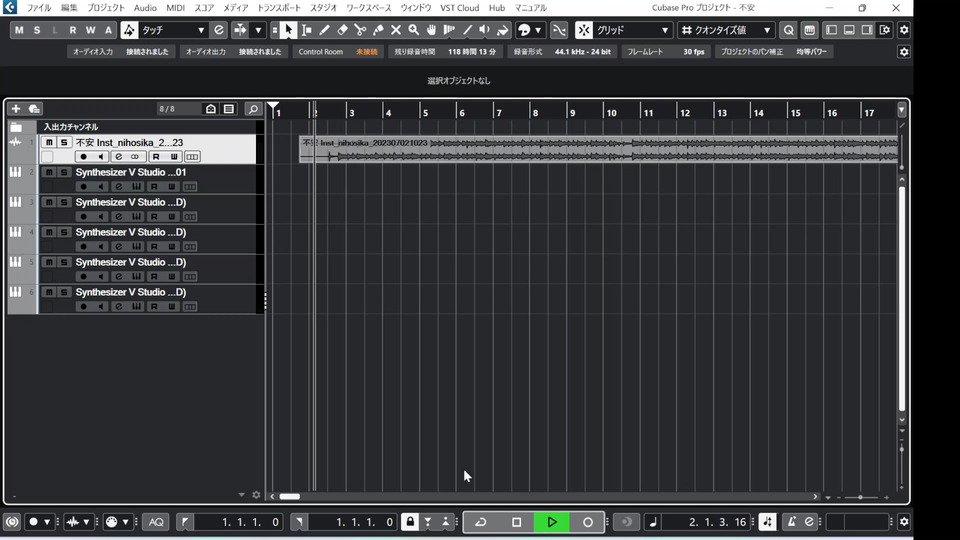Select the Comp hand tool
Image resolution: width=960 pixels, height=540 pixels.
coord(431,30)
